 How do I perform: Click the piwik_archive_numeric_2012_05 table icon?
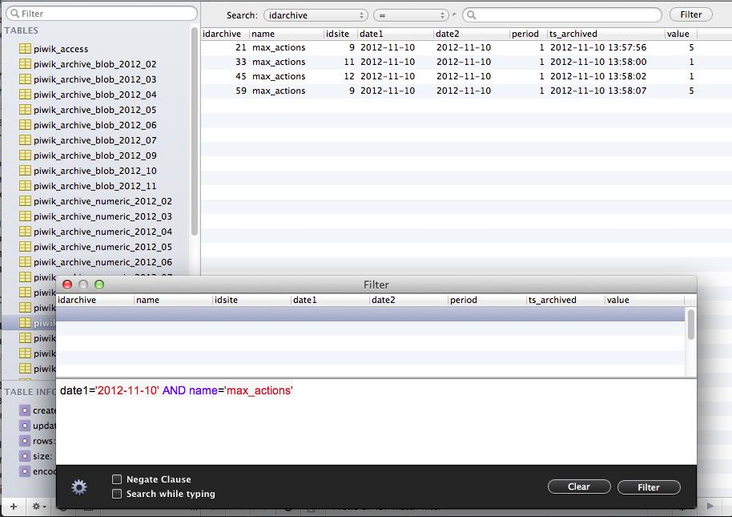(x=25, y=247)
